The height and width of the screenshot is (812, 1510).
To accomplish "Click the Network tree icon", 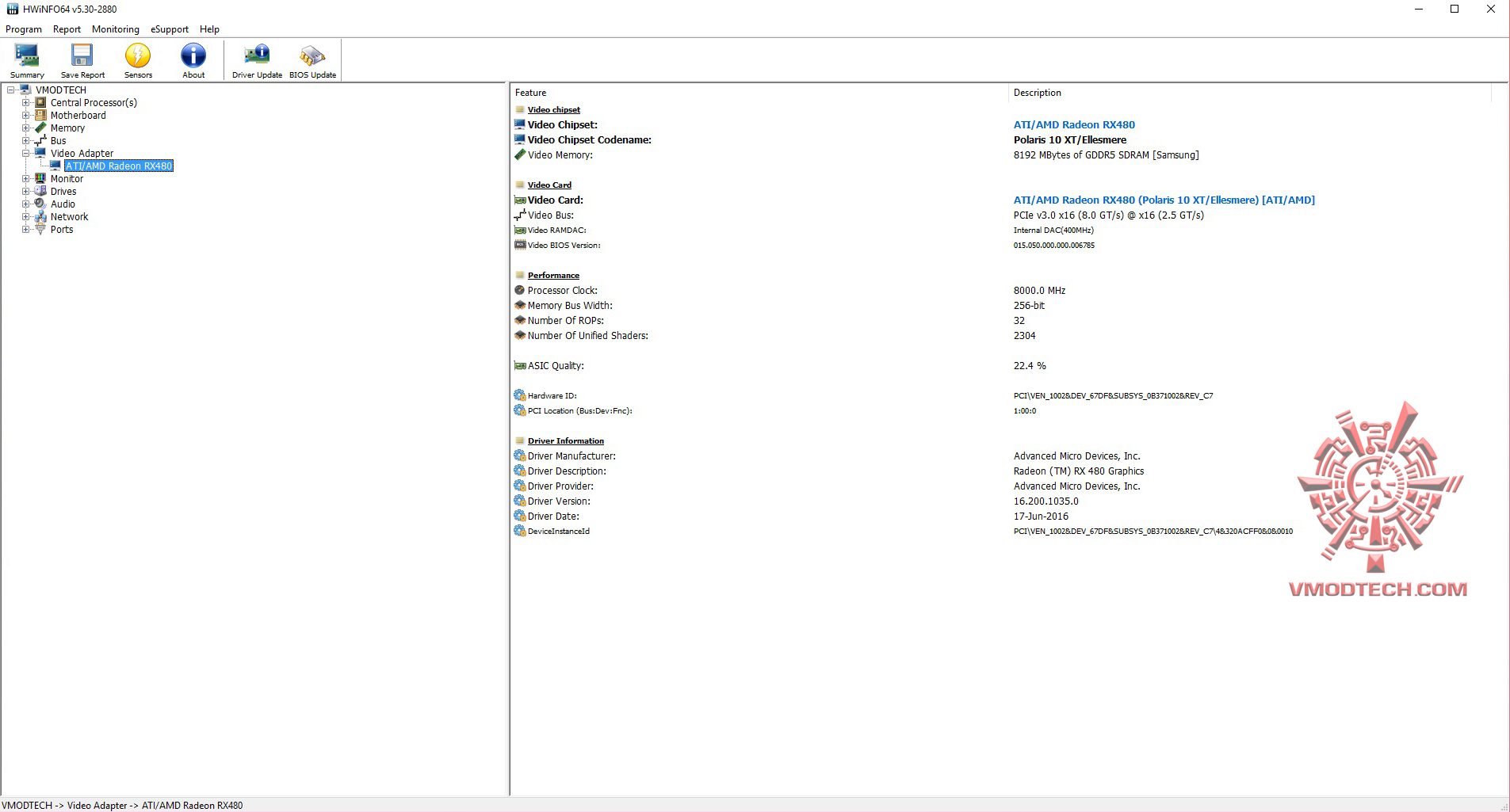I will point(40,217).
